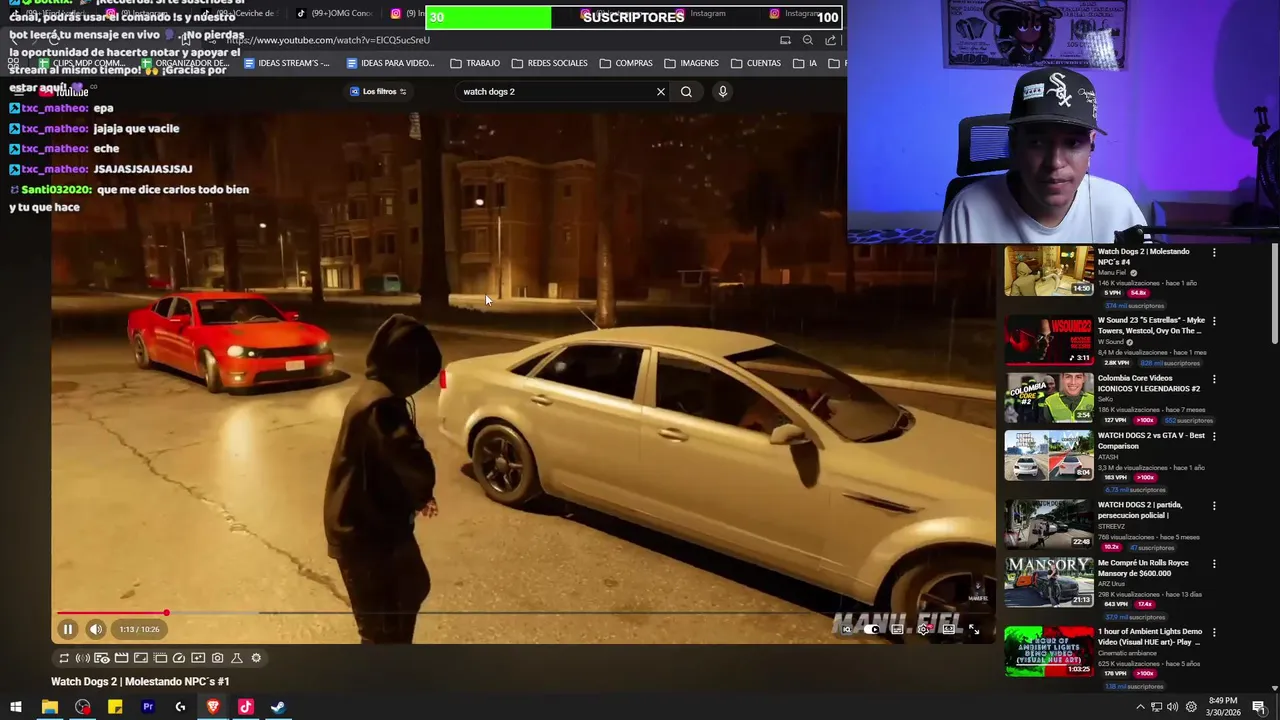1280x720 pixels.
Task: Open '1 hour of Ambient Lights Demo' title
Action: [x=1150, y=636]
